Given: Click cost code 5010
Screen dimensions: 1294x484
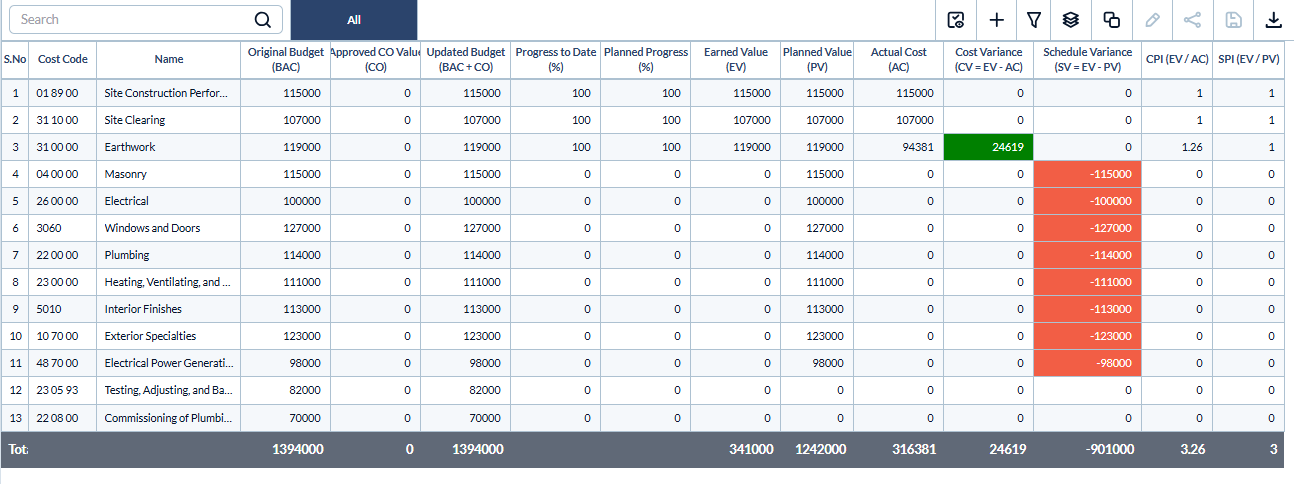Looking at the screenshot, I should tap(63, 309).
